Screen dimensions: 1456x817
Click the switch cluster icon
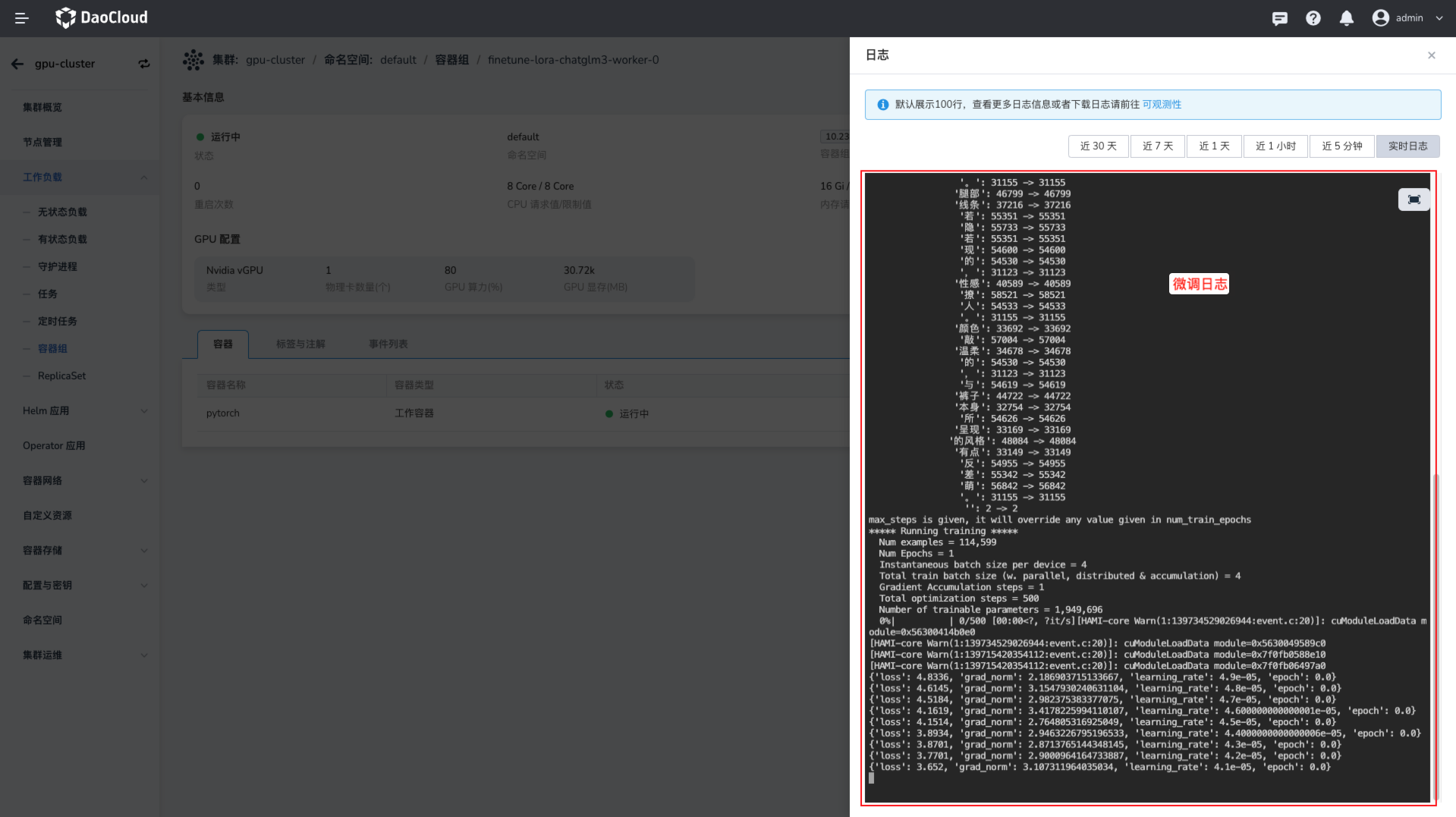[144, 64]
